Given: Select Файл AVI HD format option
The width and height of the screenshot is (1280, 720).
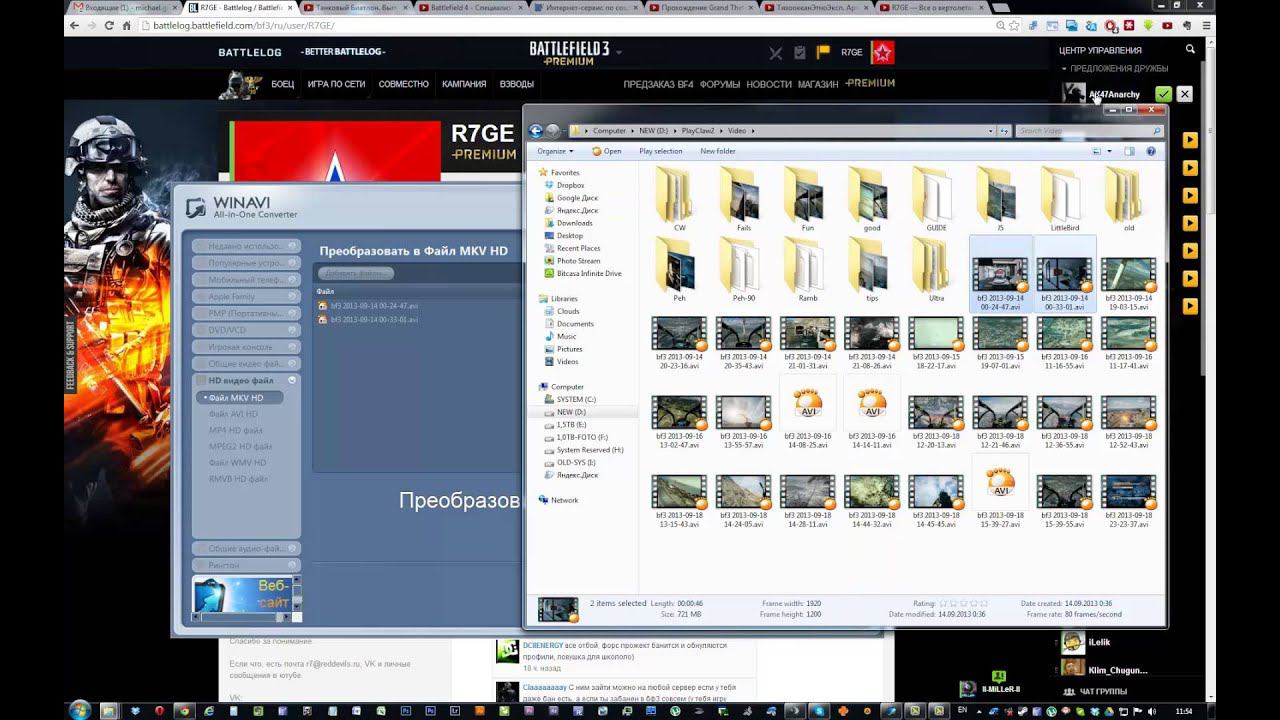Looking at the screenshot, I should [234, 414].
